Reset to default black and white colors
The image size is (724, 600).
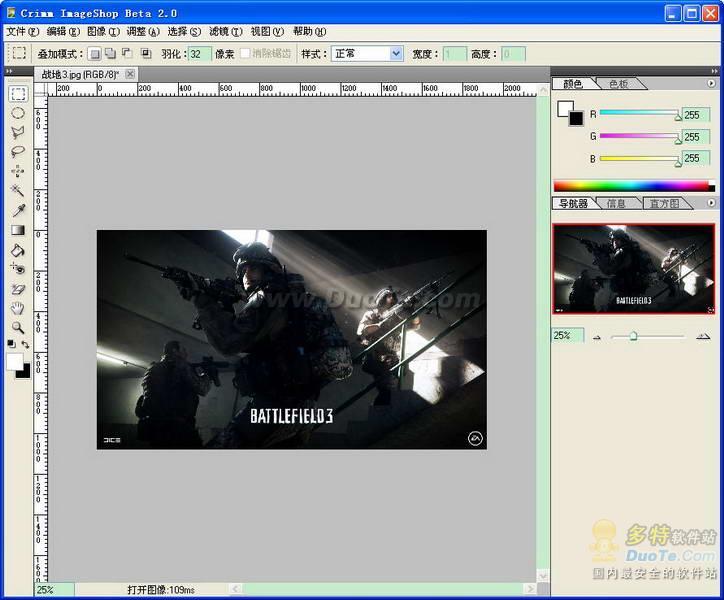click(x=11, y=344)
